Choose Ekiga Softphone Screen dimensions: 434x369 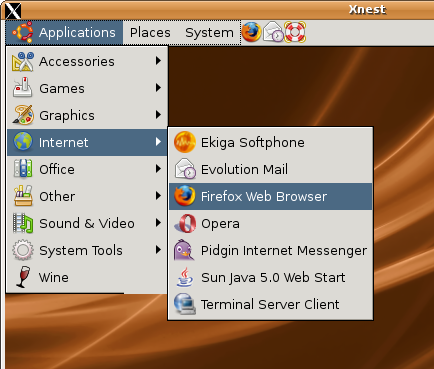[270, 142]
